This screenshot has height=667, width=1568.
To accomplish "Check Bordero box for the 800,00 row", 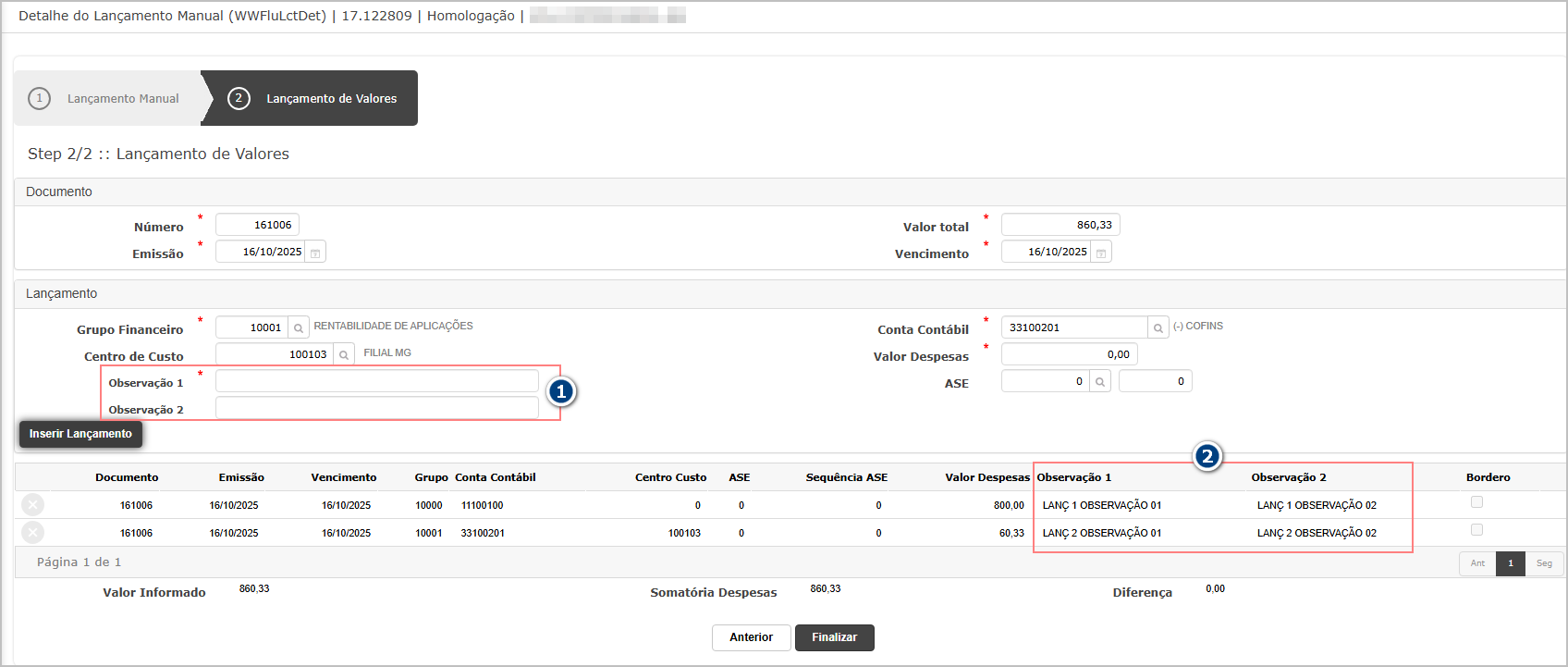I will (1476, 502).
